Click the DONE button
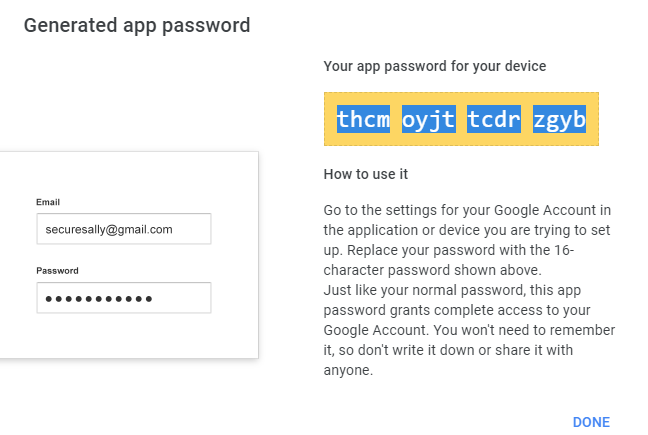This screenshot has height=435, width=648. click(591, 422)
